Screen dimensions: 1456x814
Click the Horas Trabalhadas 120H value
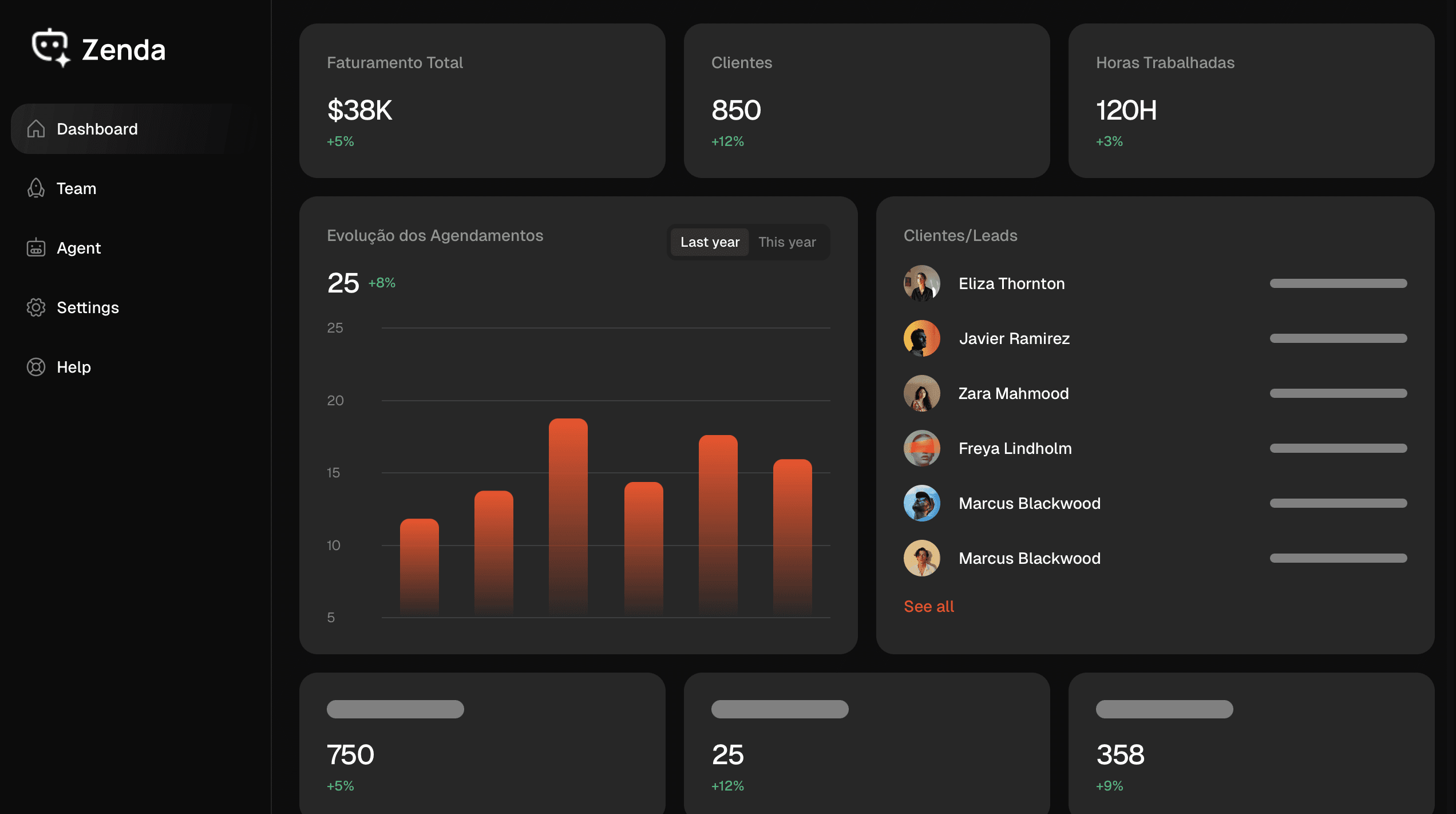point(1126,110)
